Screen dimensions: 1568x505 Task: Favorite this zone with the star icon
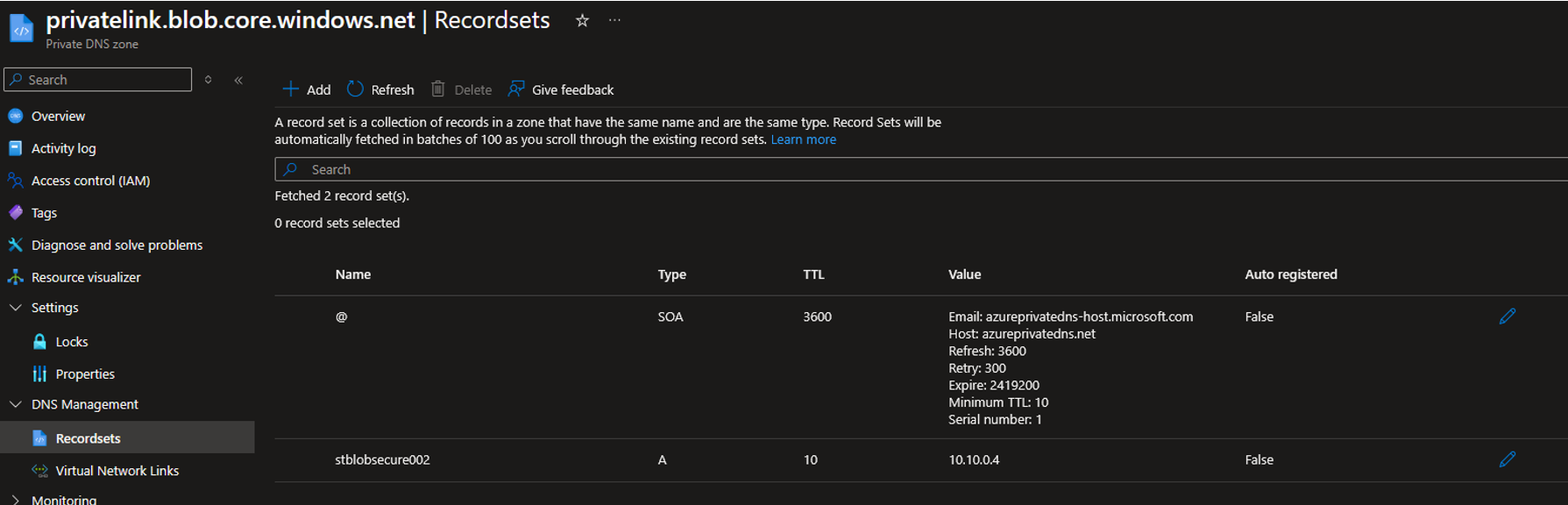(x=582, y=20)
